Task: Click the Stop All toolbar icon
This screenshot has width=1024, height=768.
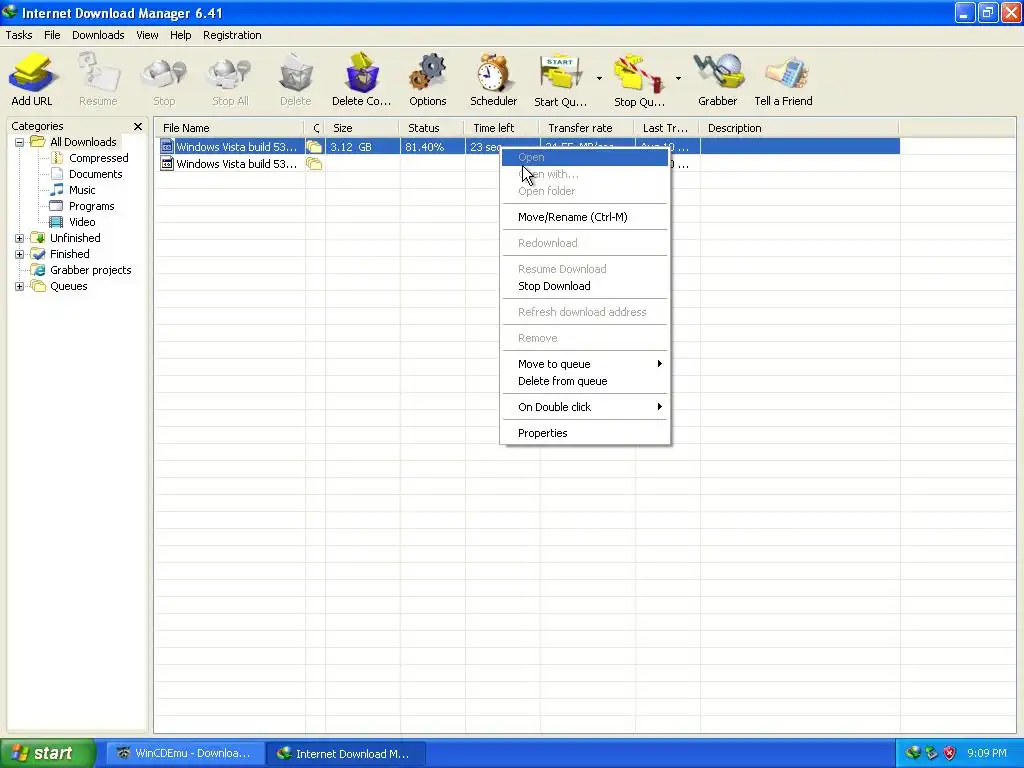Action: (x=230, y=80)
